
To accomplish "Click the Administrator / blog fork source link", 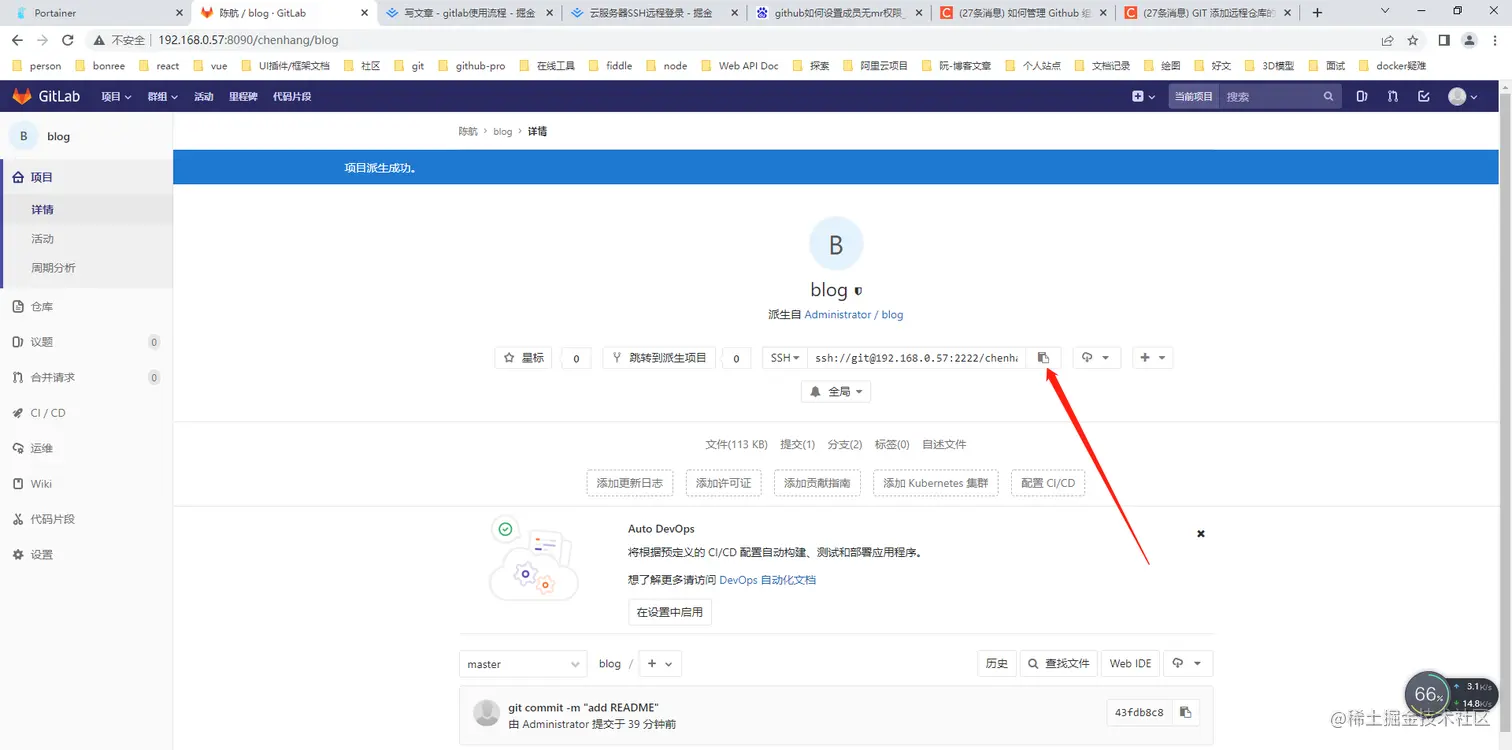I will tap(854, 315).
